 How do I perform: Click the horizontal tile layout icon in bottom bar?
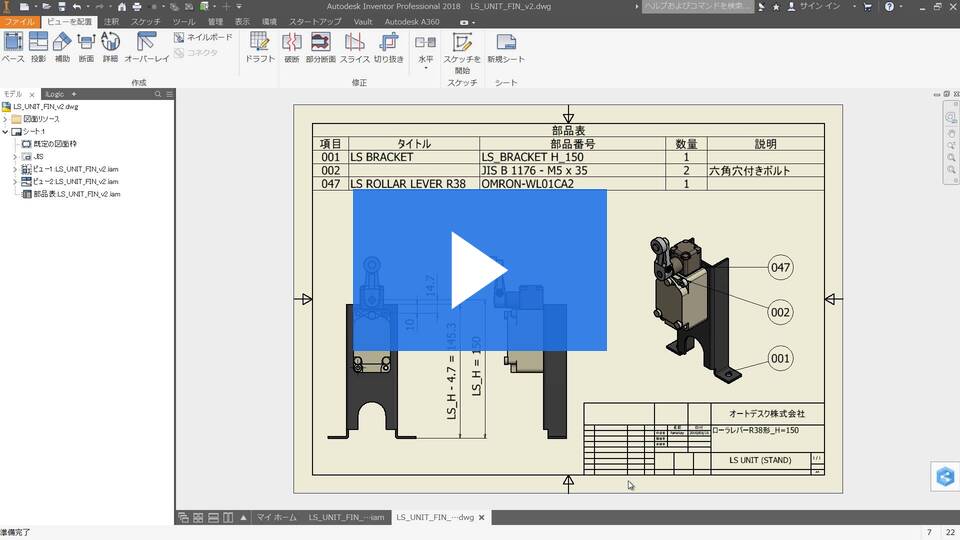[x=213, y=517]
